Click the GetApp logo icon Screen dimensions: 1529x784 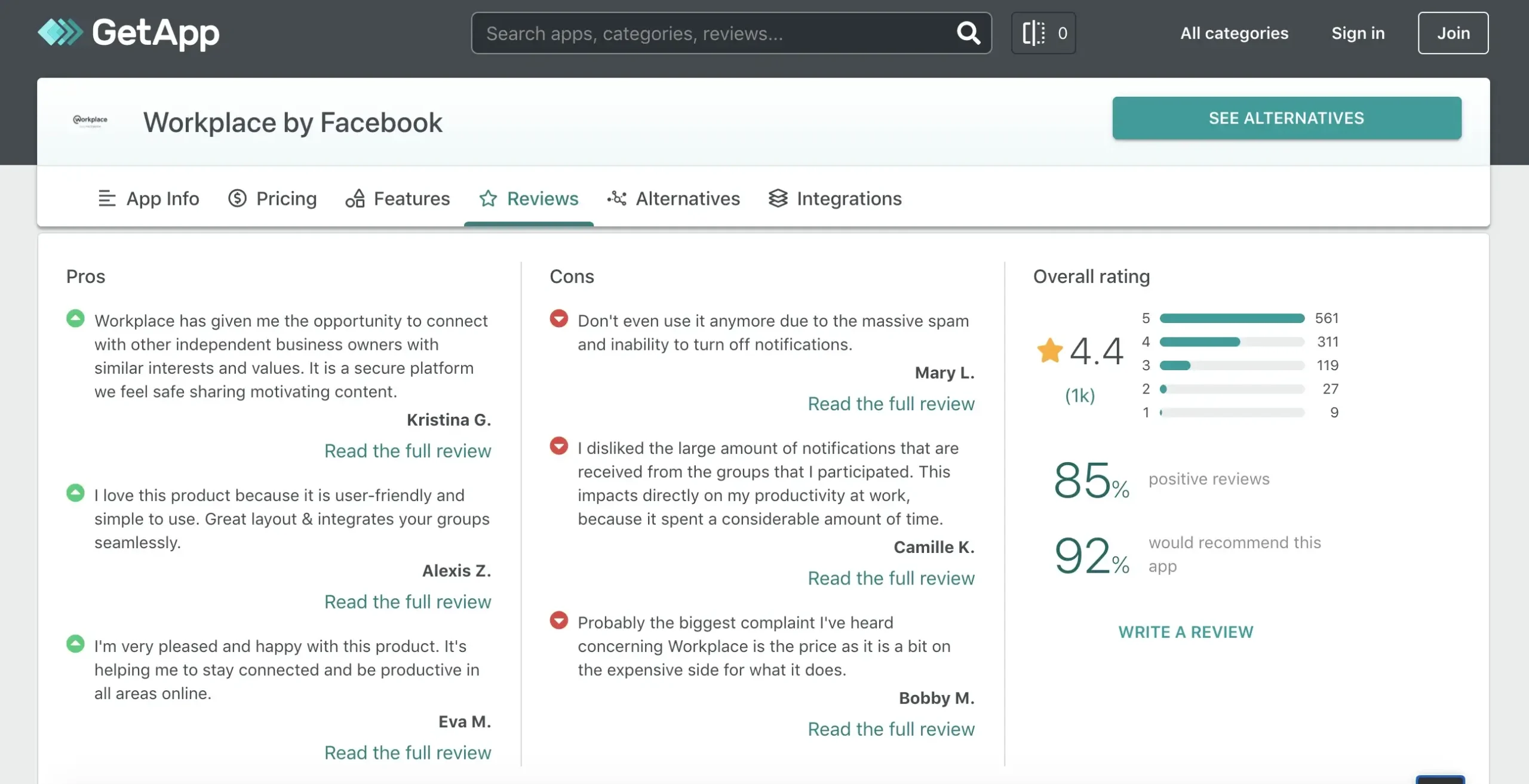pyautogui.click(x=60, y=32)
